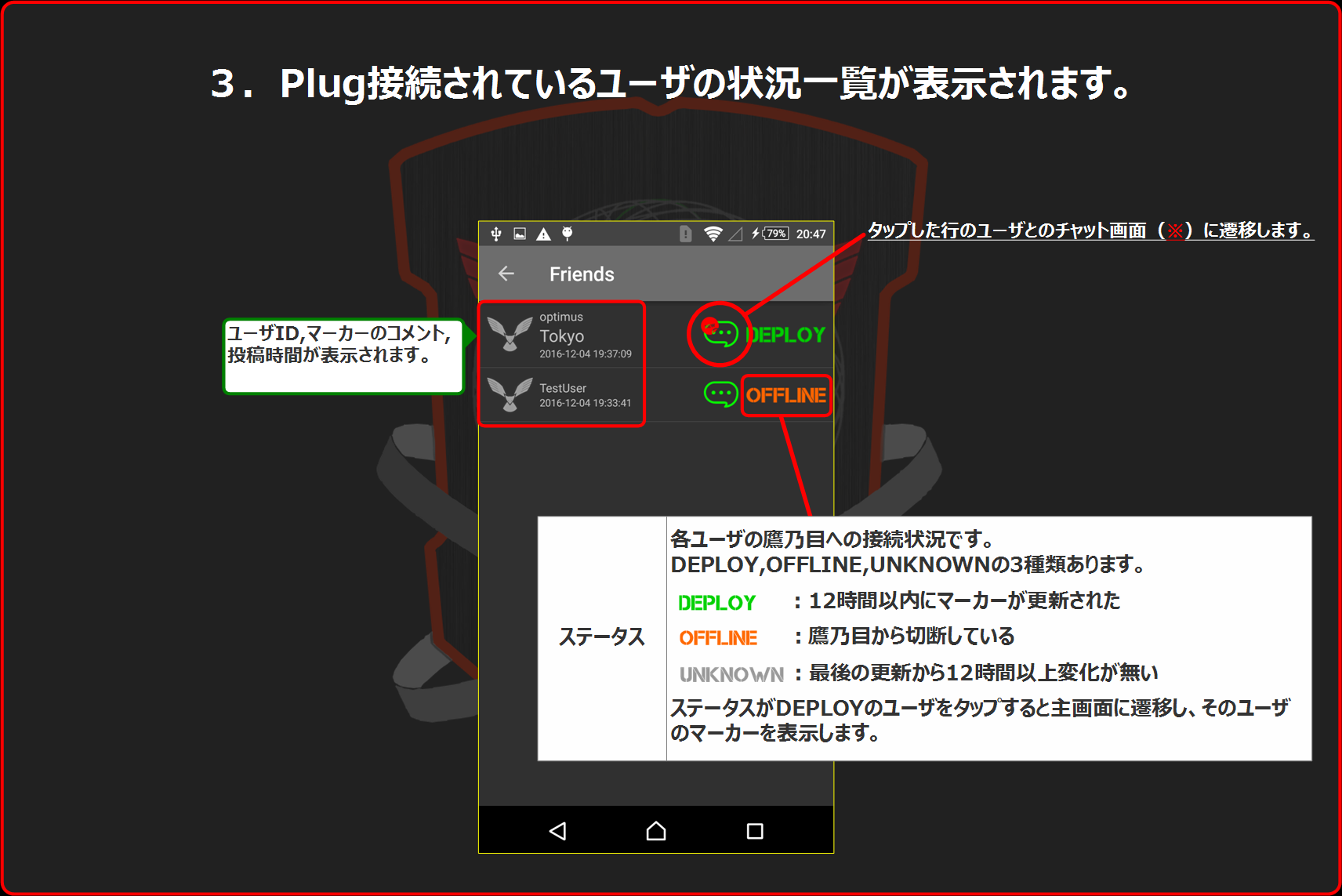
Task: Tap the warning triangle notification icon
Action: [x=543, y=234]
